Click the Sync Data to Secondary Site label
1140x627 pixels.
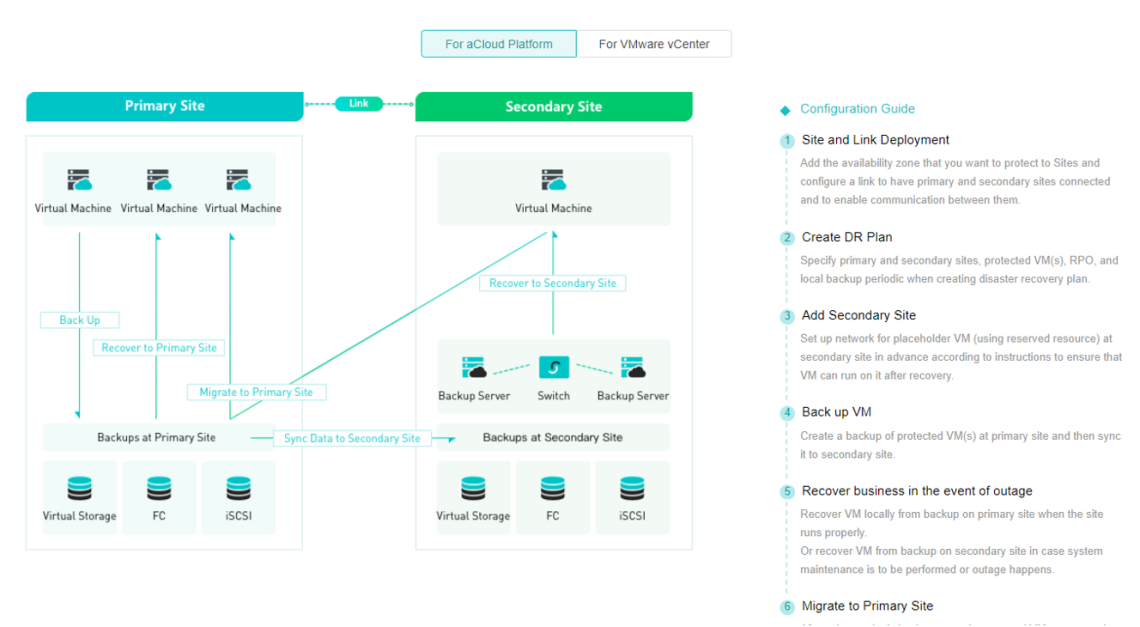click(352, 439)
